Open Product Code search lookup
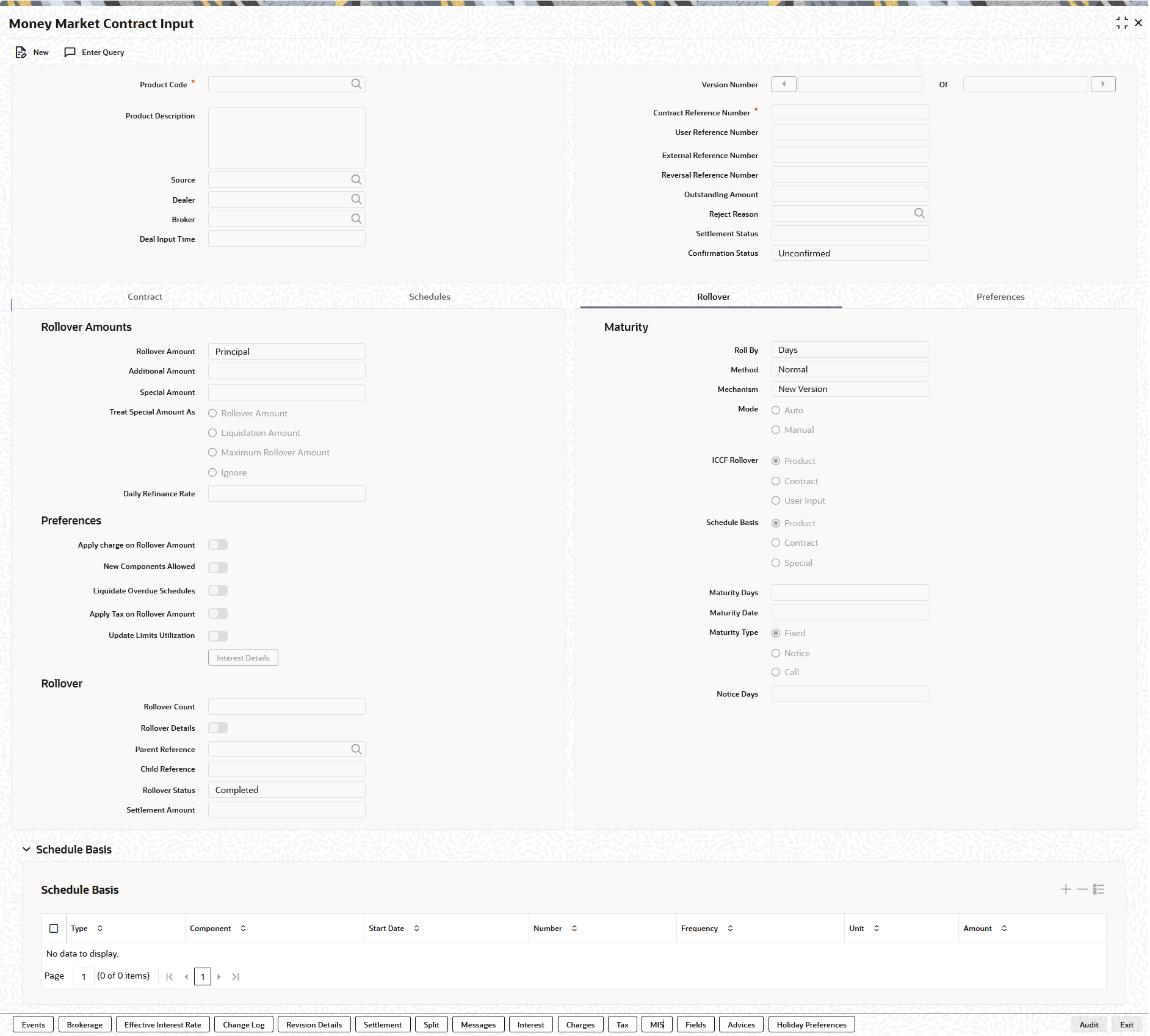 [356, 84]
